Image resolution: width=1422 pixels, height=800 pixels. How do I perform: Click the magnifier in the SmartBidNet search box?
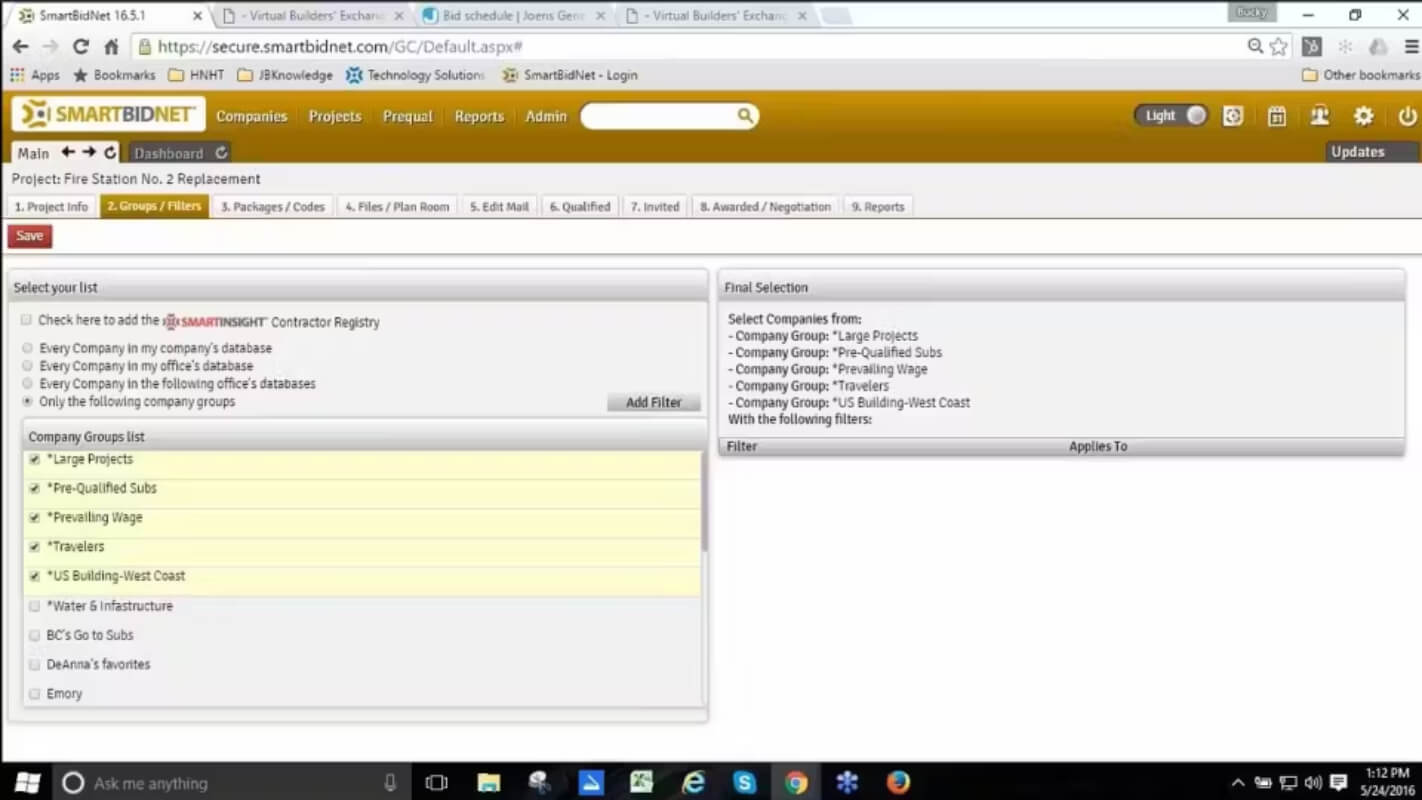tap(745, 116)
